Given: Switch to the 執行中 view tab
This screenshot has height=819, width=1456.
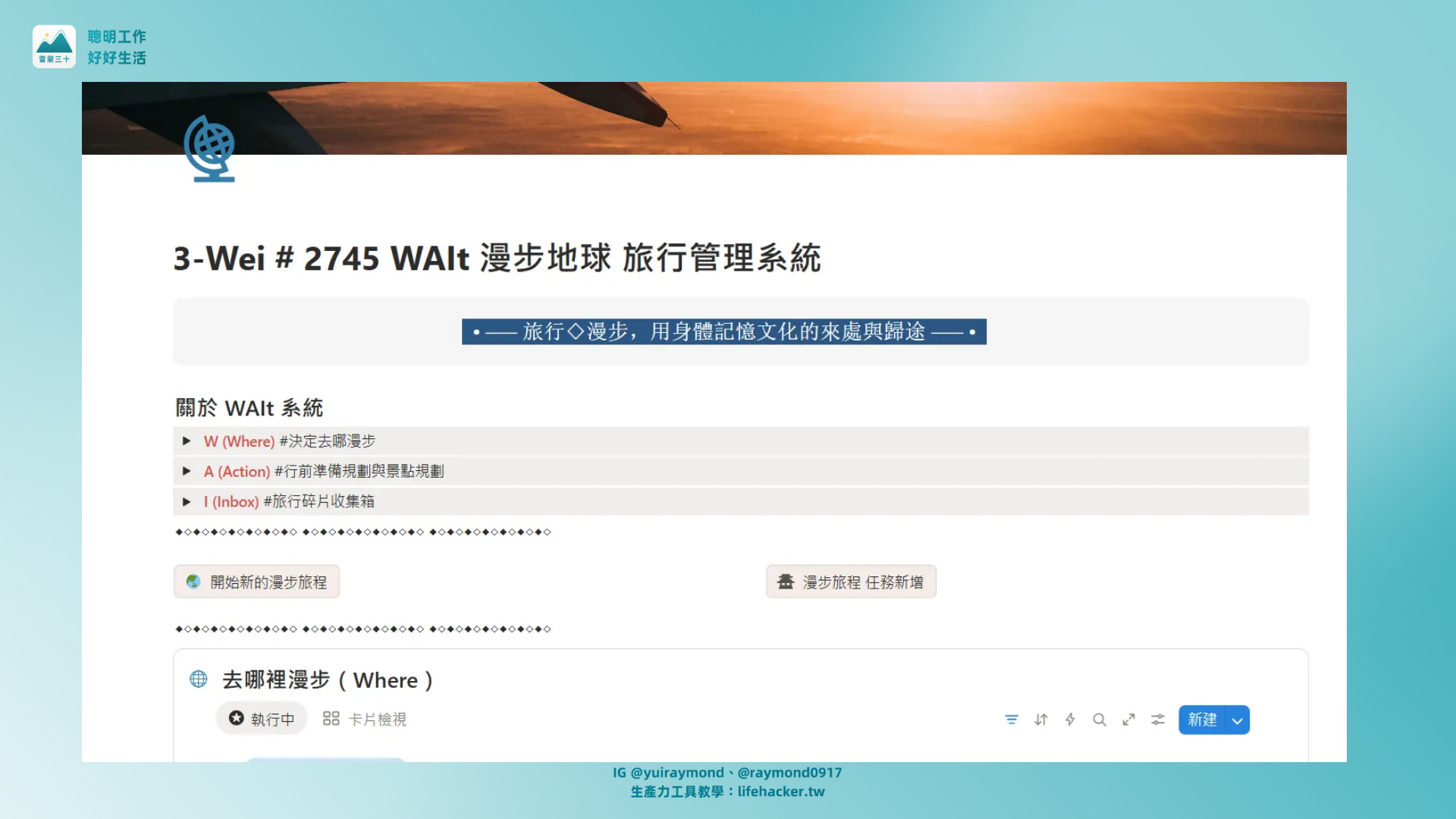Looking at the screenshot, I should click(x=262, y=719).
